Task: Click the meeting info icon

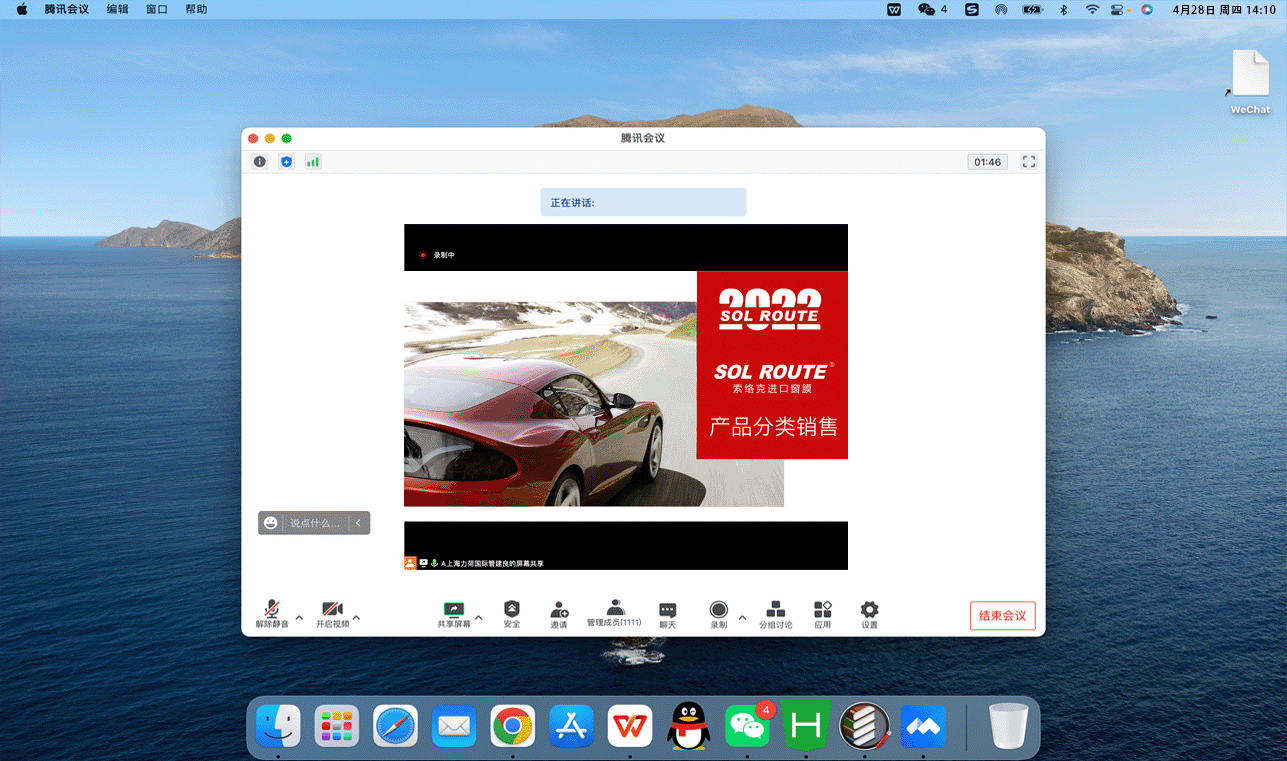Action: point(260,162)
